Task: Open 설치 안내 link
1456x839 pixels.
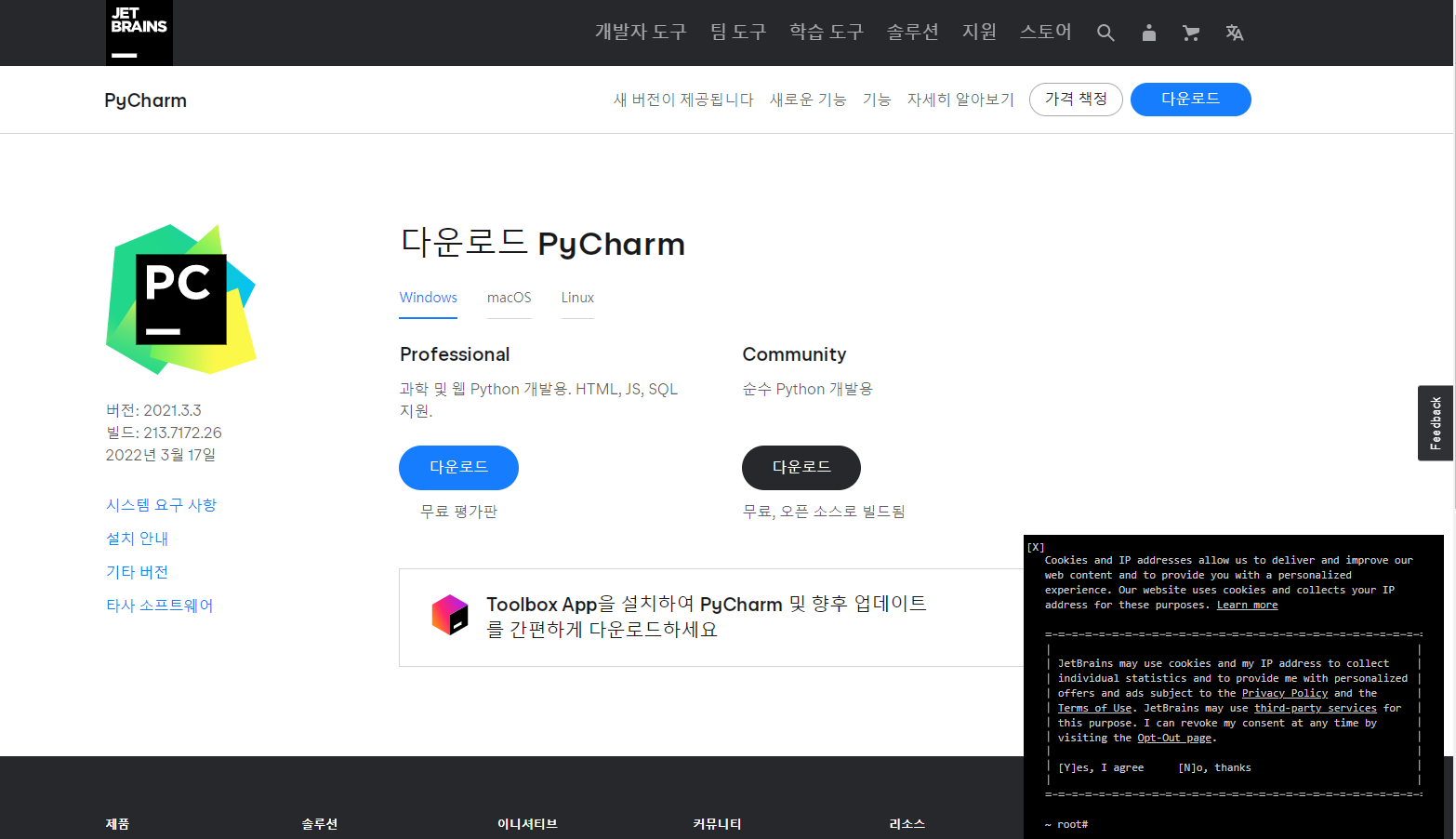Action: 137,539
